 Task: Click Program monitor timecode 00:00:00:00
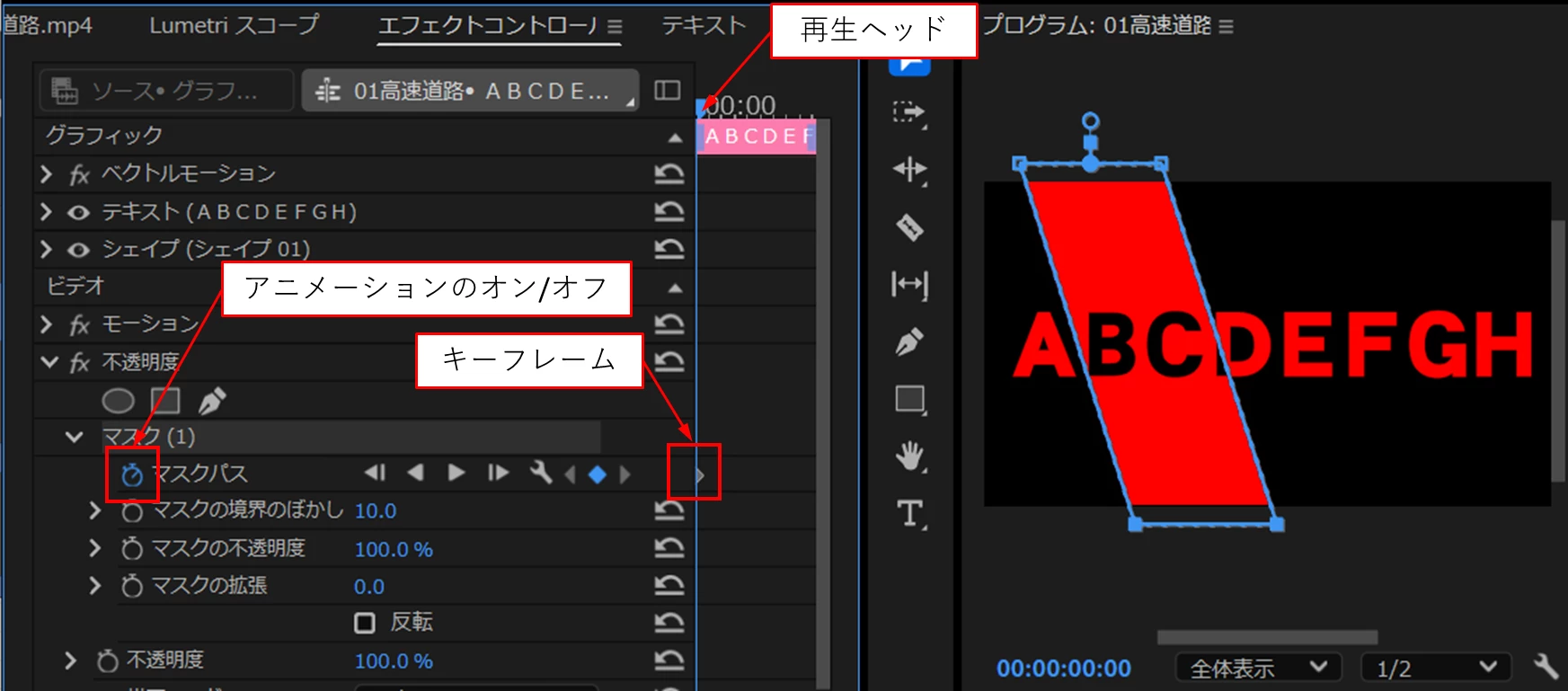(1064, 669)
